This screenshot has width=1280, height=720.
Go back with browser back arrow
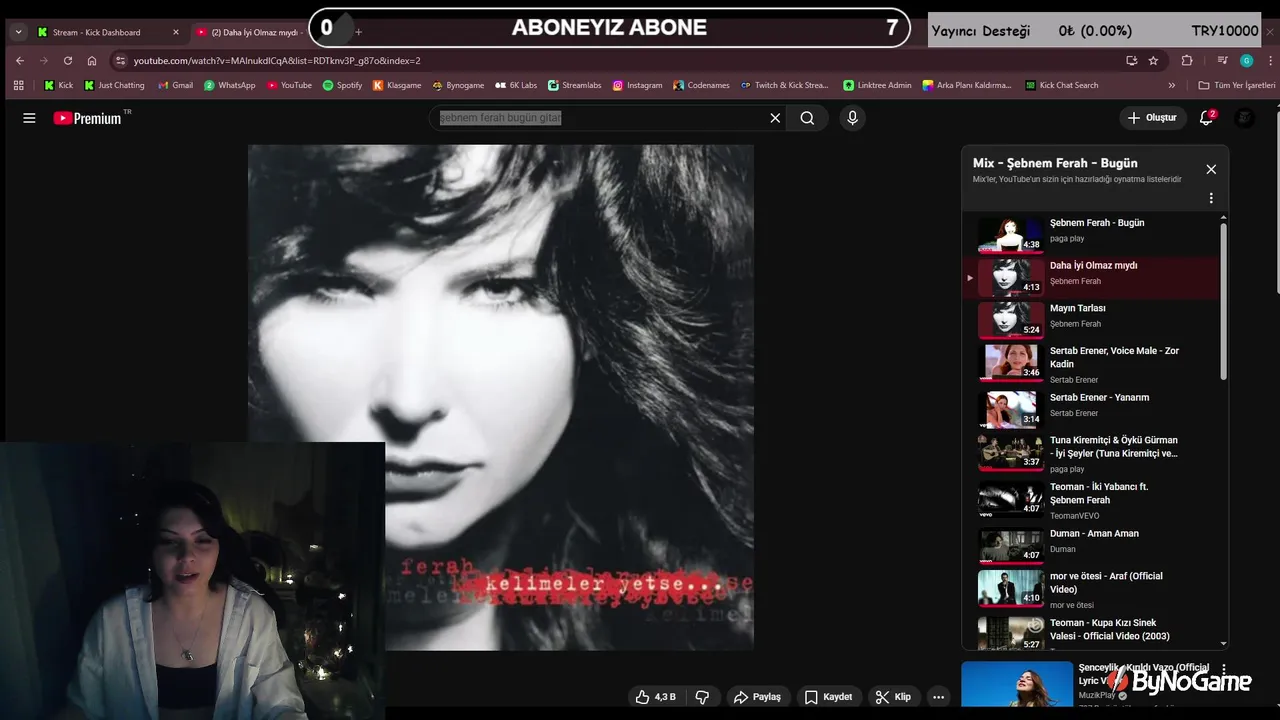point(20,60)
